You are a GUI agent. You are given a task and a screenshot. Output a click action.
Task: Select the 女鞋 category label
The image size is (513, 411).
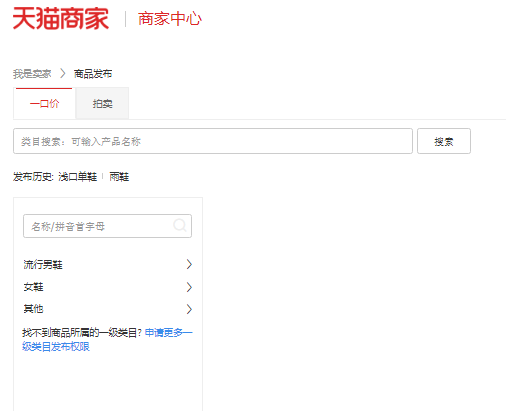[x=33, y=287]
